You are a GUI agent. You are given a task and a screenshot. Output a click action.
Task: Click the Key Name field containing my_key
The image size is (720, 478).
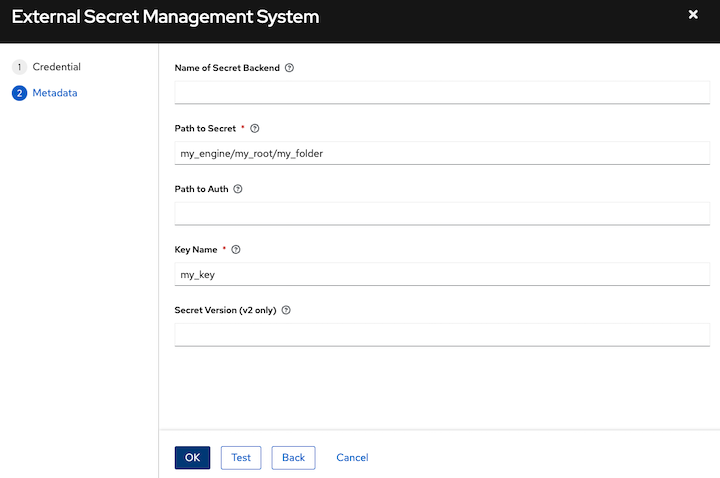[x=442, y=275]
